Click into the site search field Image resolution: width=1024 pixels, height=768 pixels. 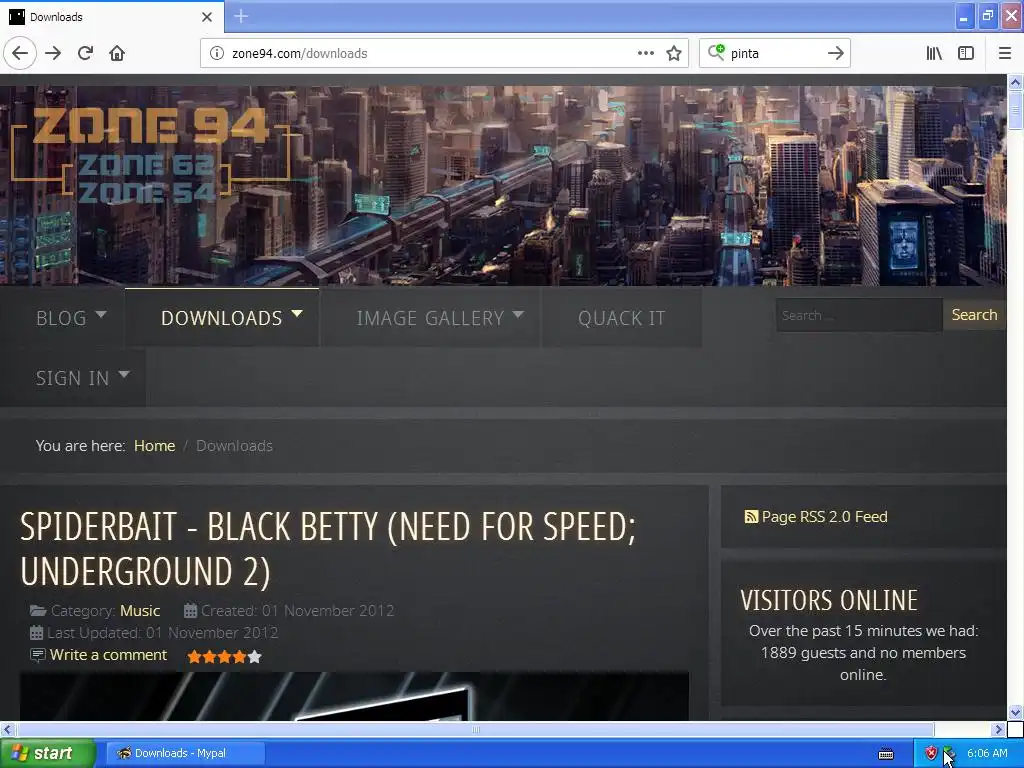tap(859, 315)
